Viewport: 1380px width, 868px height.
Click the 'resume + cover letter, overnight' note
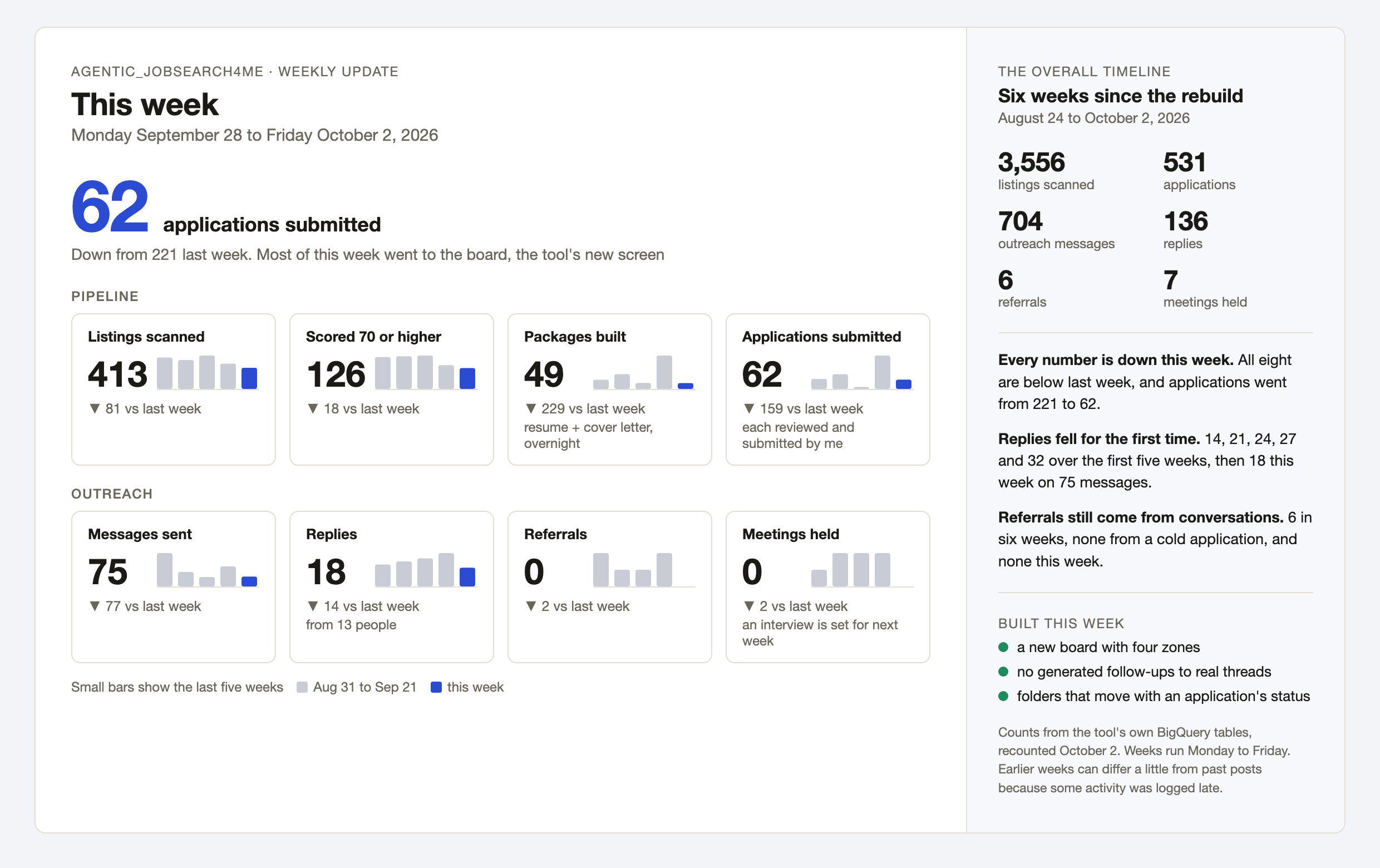click(588, 436)
